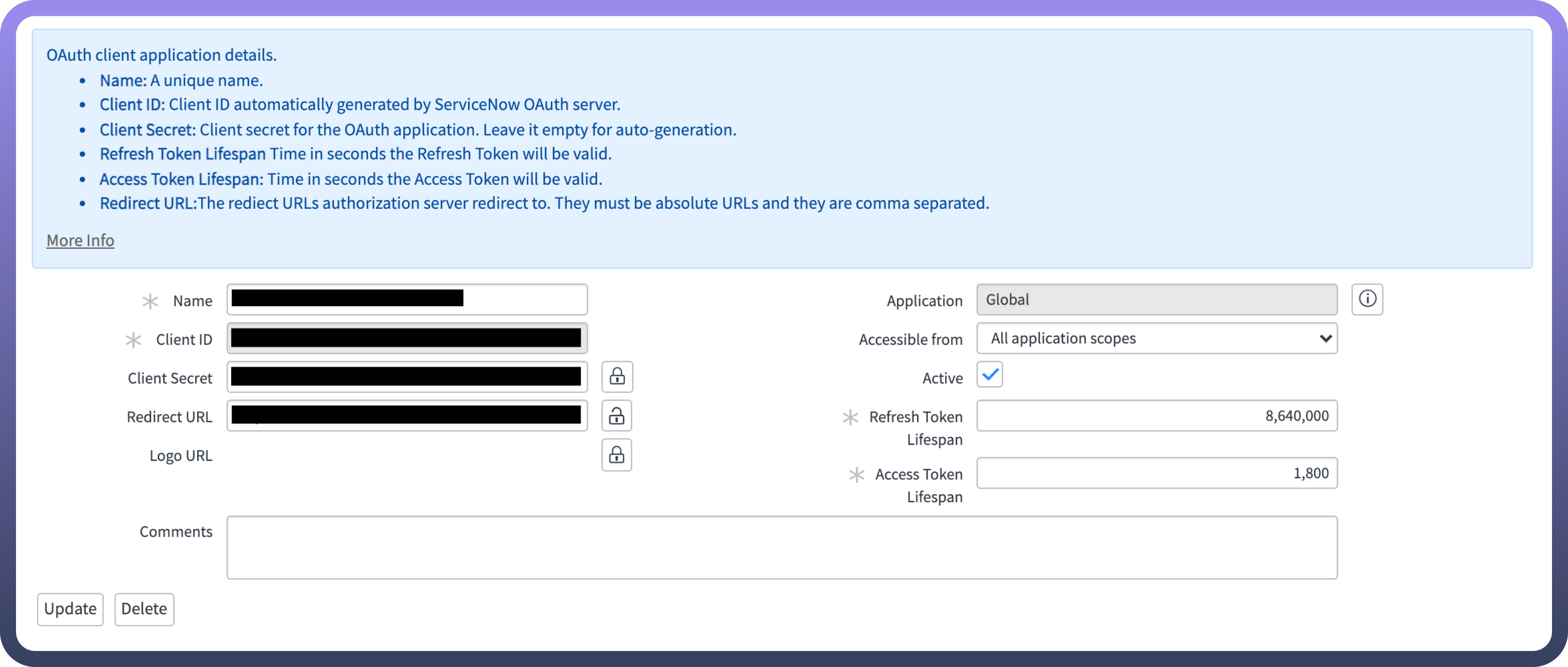Unlock the Logo URL field
This screenshot has height=667, width=1568.
click(x=617, y=455)
